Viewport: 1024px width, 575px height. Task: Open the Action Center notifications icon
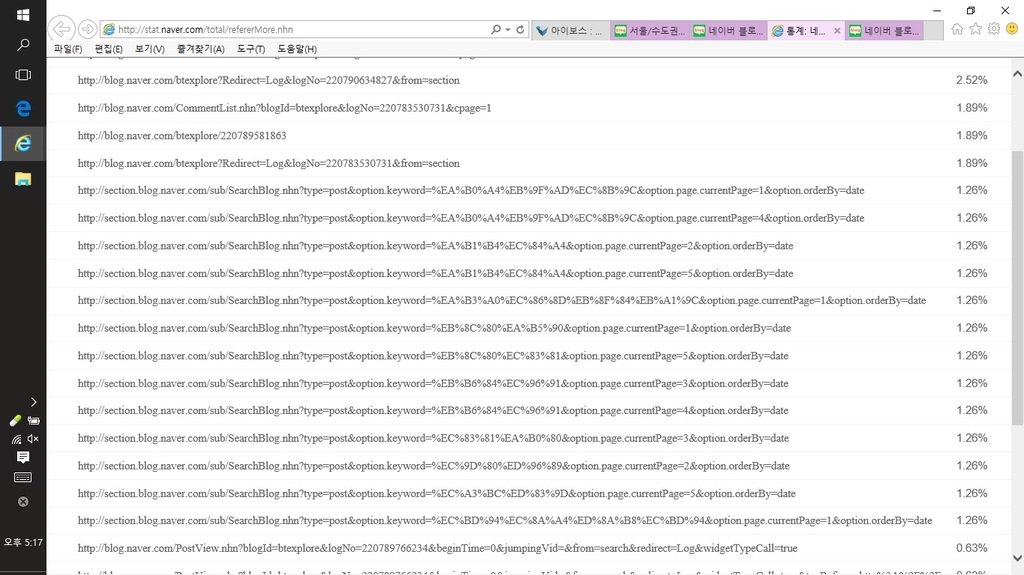click(x=23, y=457)
